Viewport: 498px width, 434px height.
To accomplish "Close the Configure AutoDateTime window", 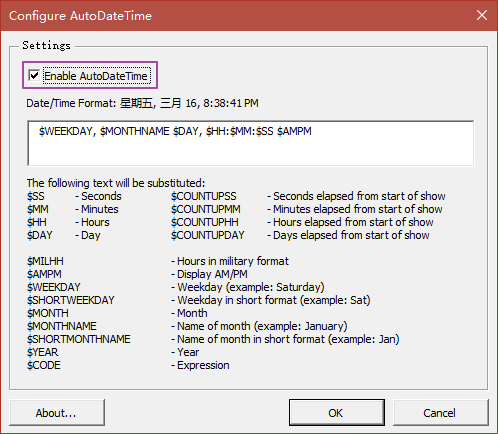I will click(482, 15).
